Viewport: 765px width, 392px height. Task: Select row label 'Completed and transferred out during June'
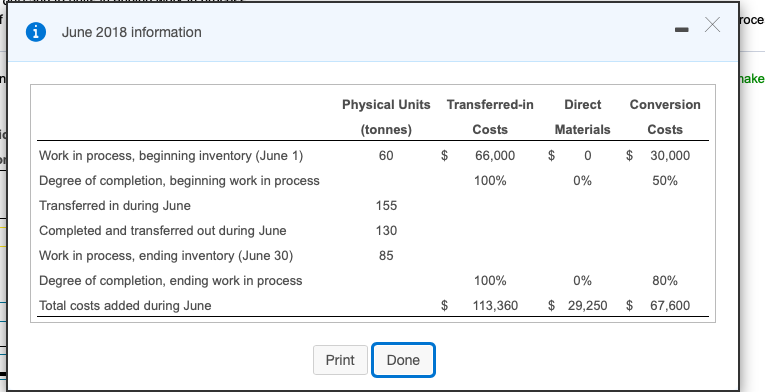click(x=162, y=230)
